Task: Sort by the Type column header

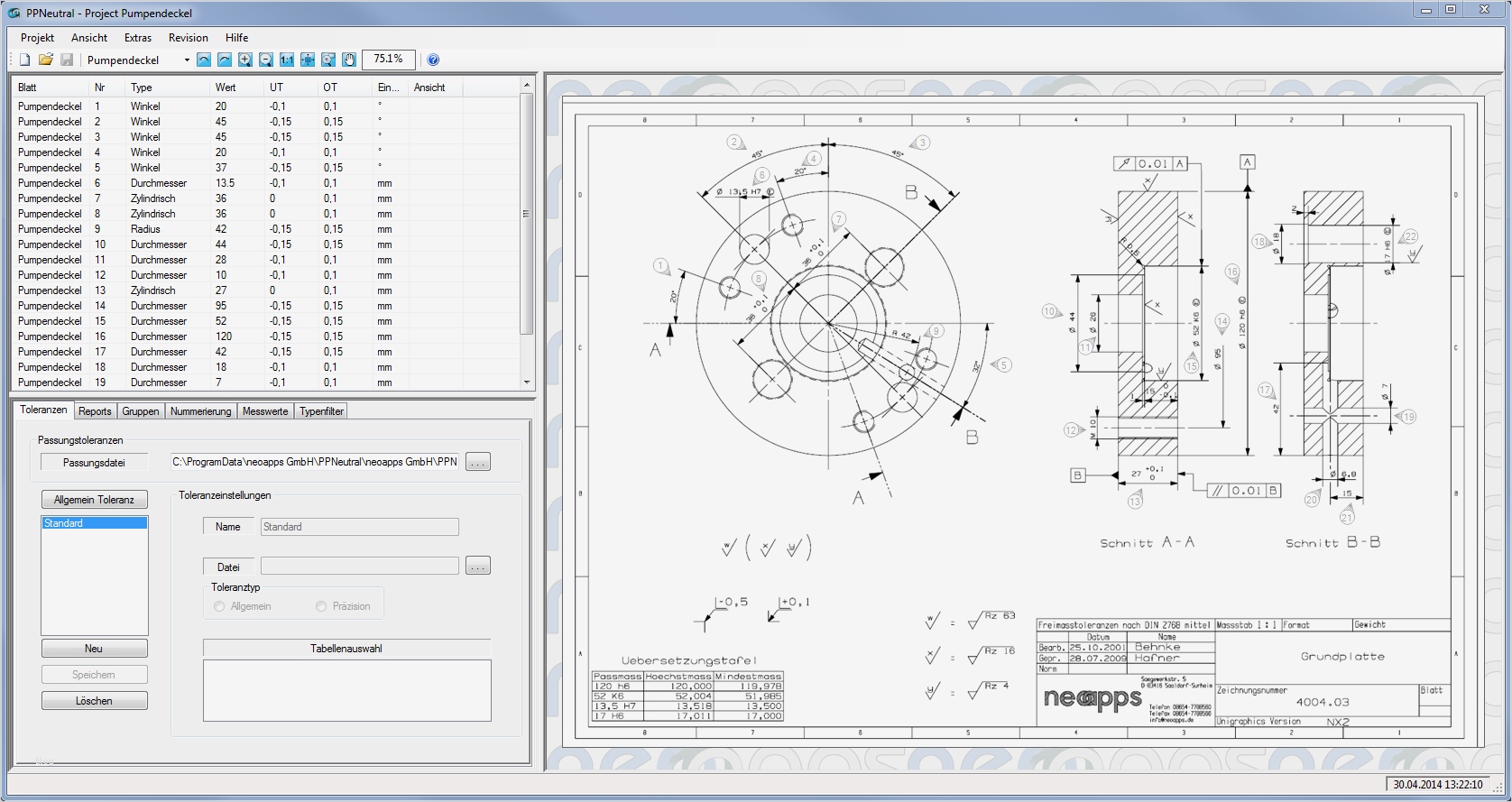Action: (169, 88)
